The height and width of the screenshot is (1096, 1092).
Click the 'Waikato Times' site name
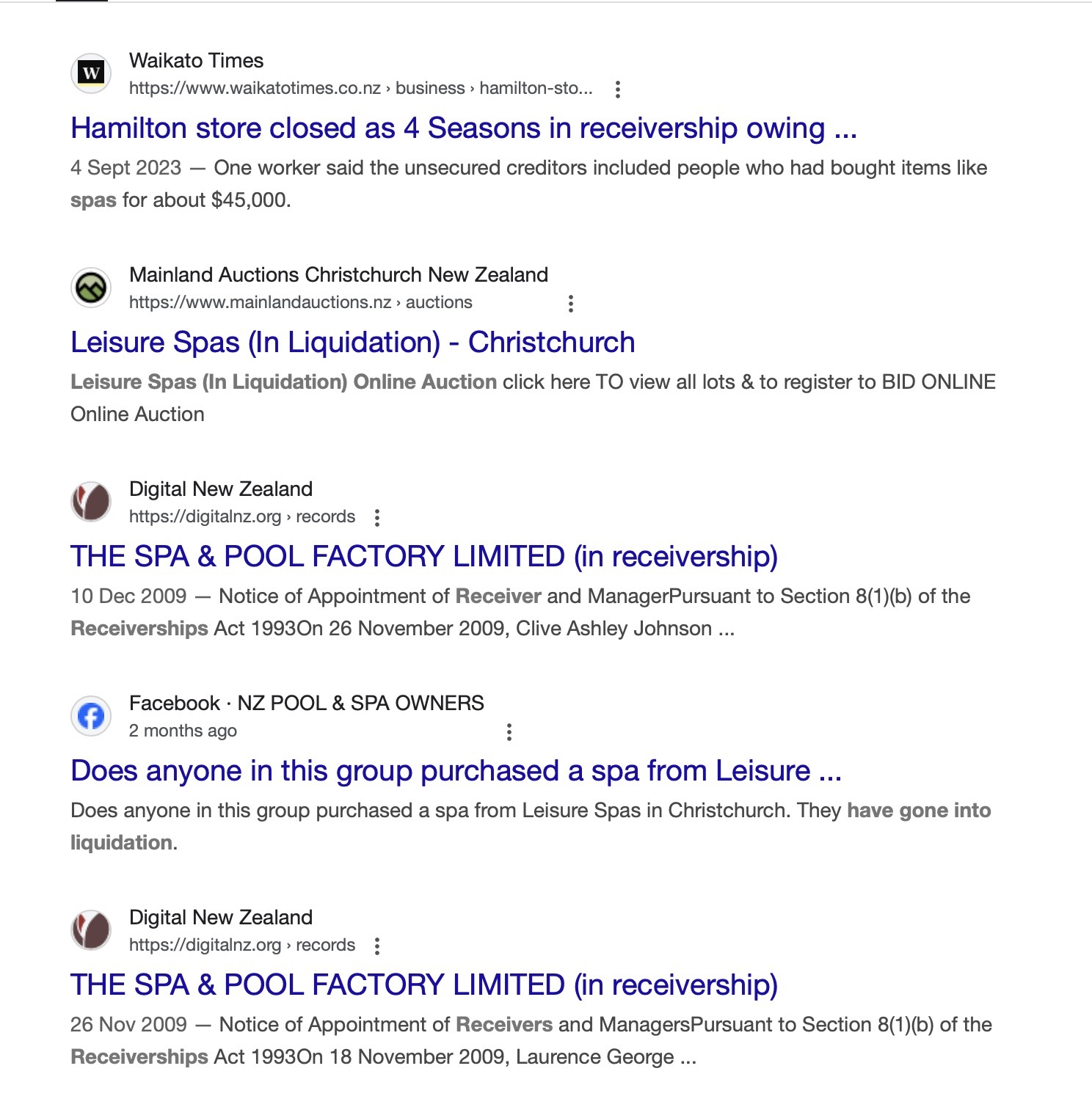pos(196,60)
